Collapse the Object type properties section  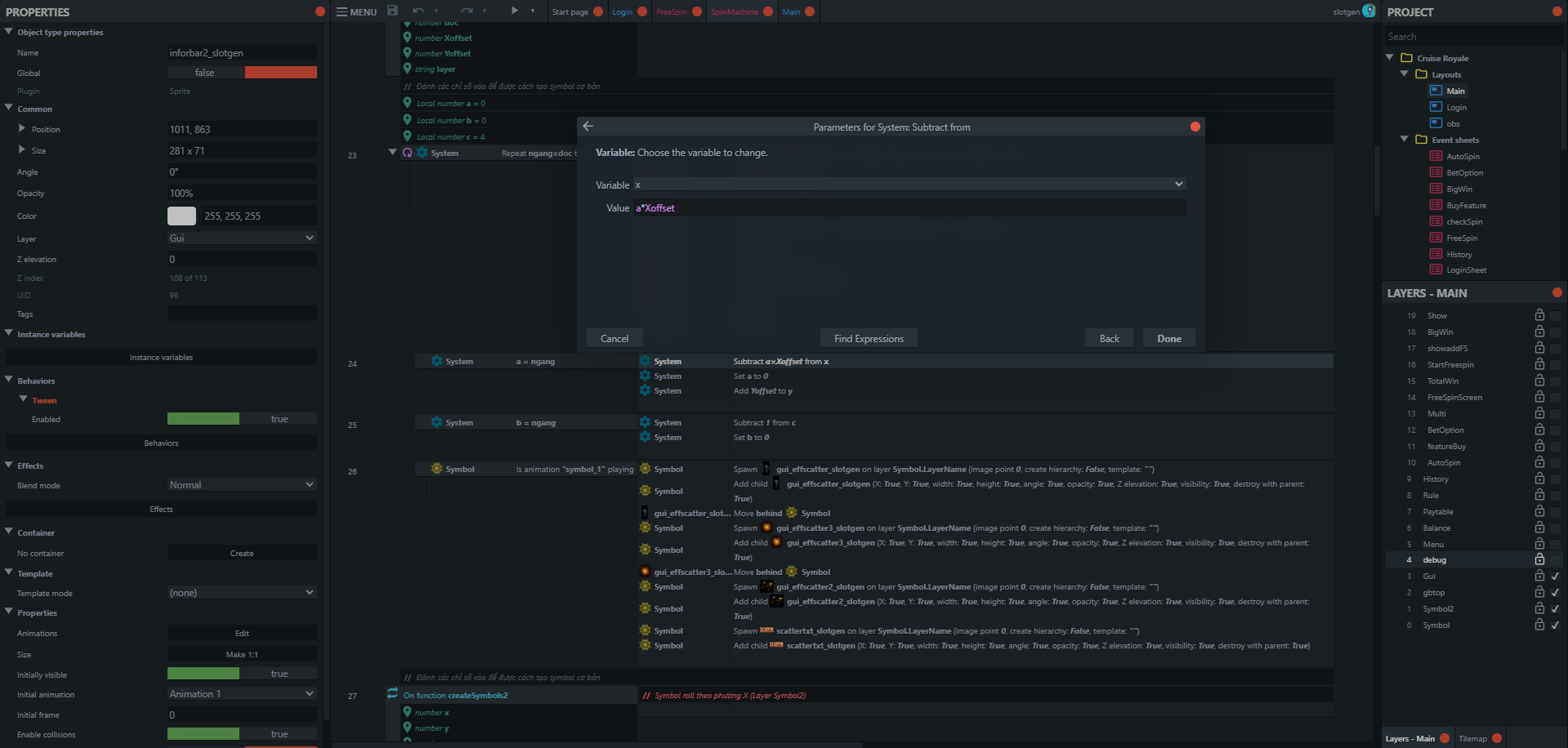tap(9, 32)
